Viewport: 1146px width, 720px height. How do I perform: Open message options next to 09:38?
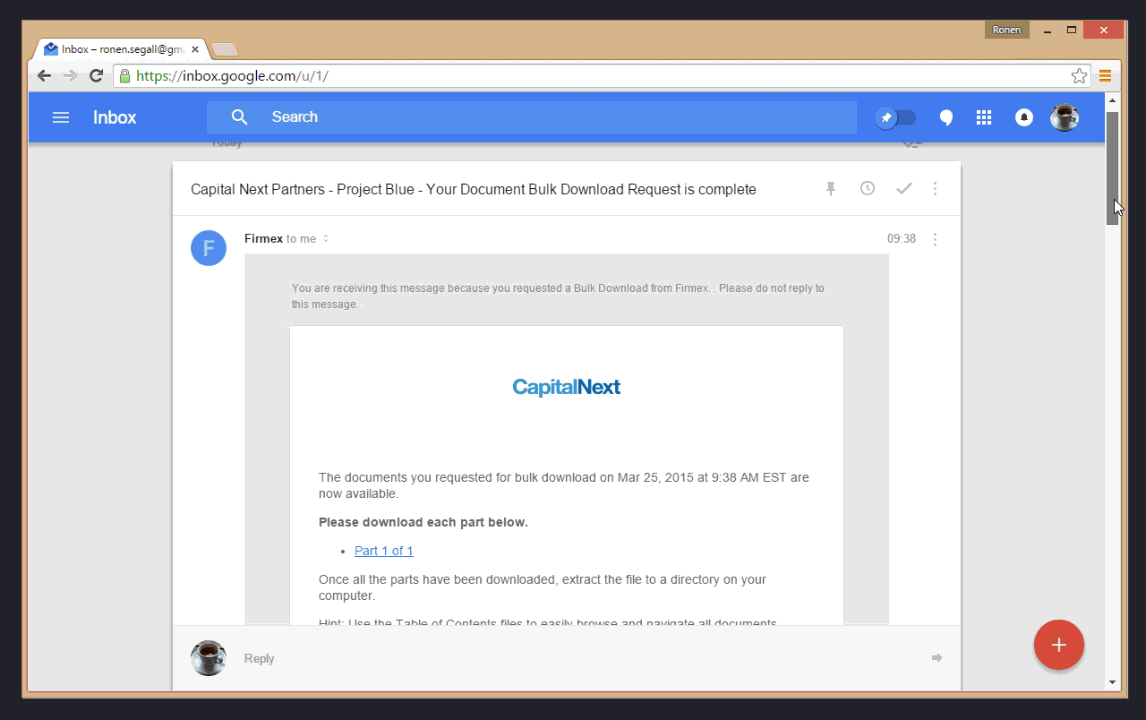point(935,239)
